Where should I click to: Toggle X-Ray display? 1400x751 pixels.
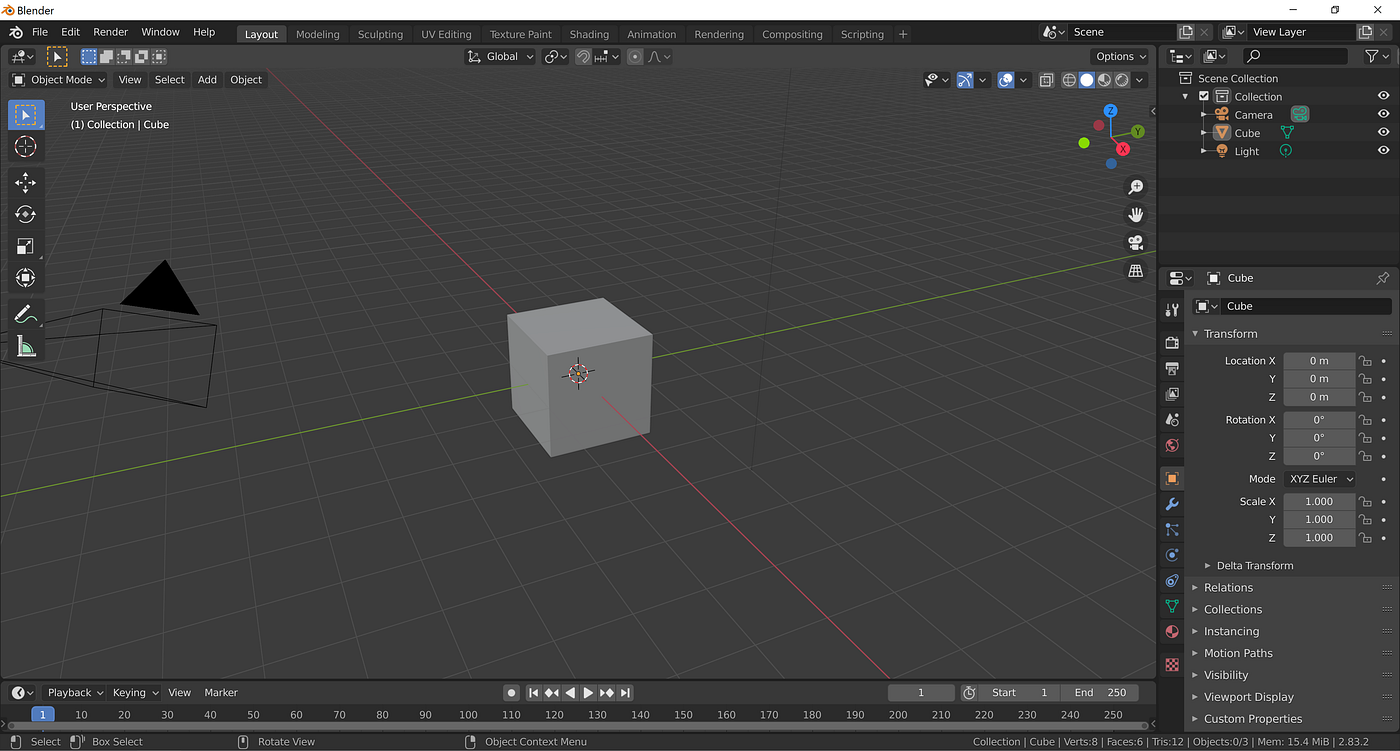tap(1046, 80)
